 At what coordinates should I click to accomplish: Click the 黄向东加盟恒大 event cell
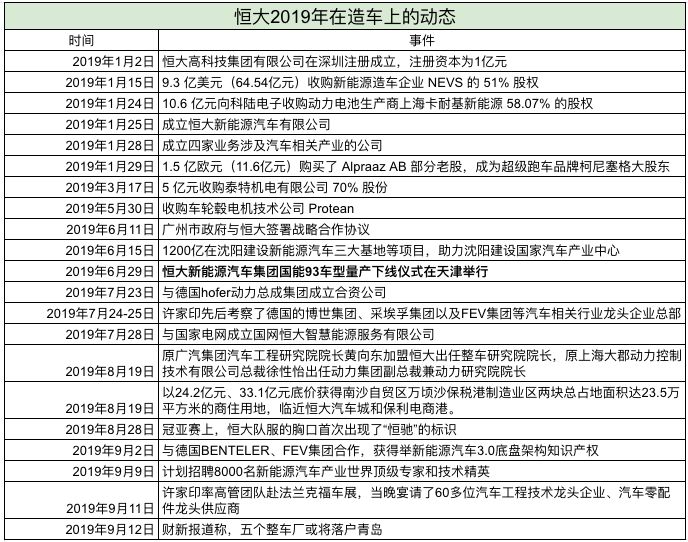pyautogui.click(x=421, y=363)
